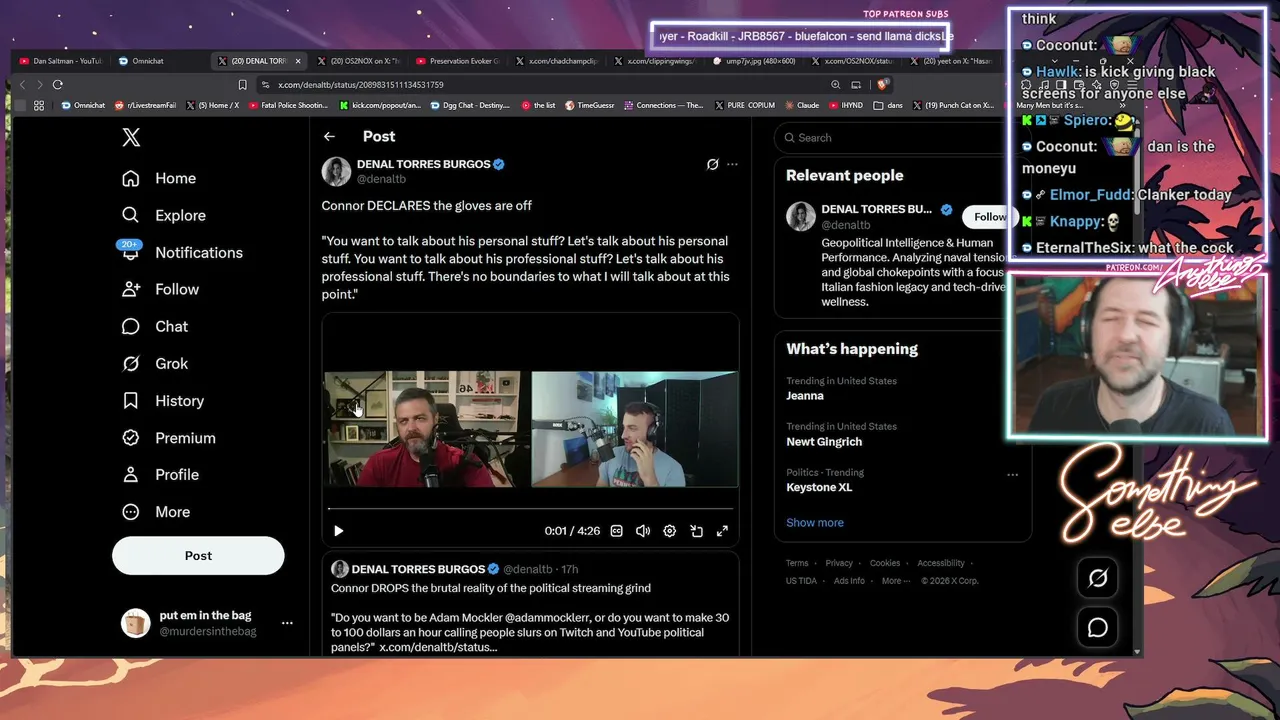Open the quoted post about streaming grind

pyautogui.click(x=530, y=605)
